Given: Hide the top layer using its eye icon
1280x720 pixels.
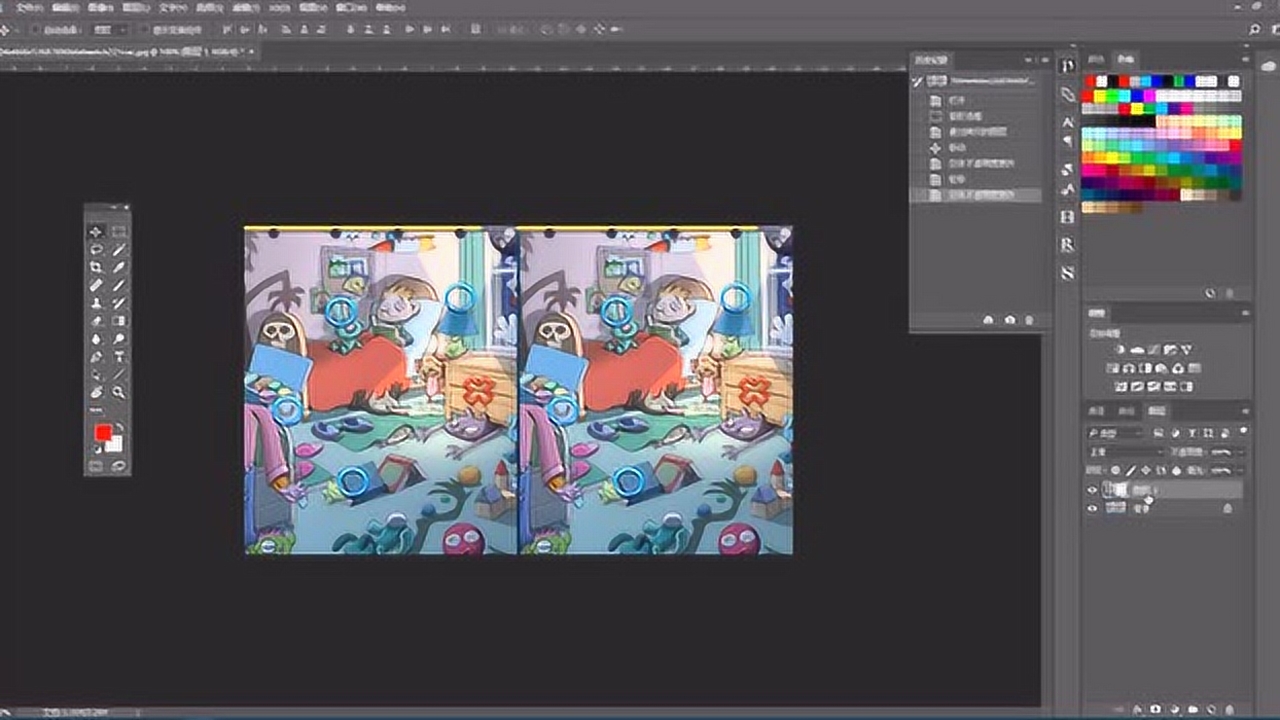Looking at the screenshot, I should tap(1092, 490).
